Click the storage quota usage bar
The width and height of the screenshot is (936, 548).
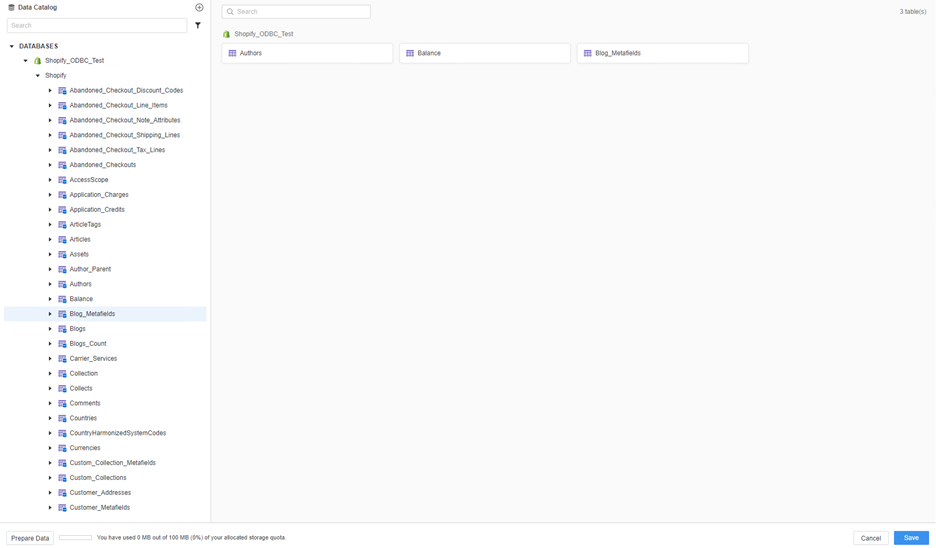[75, 538]
